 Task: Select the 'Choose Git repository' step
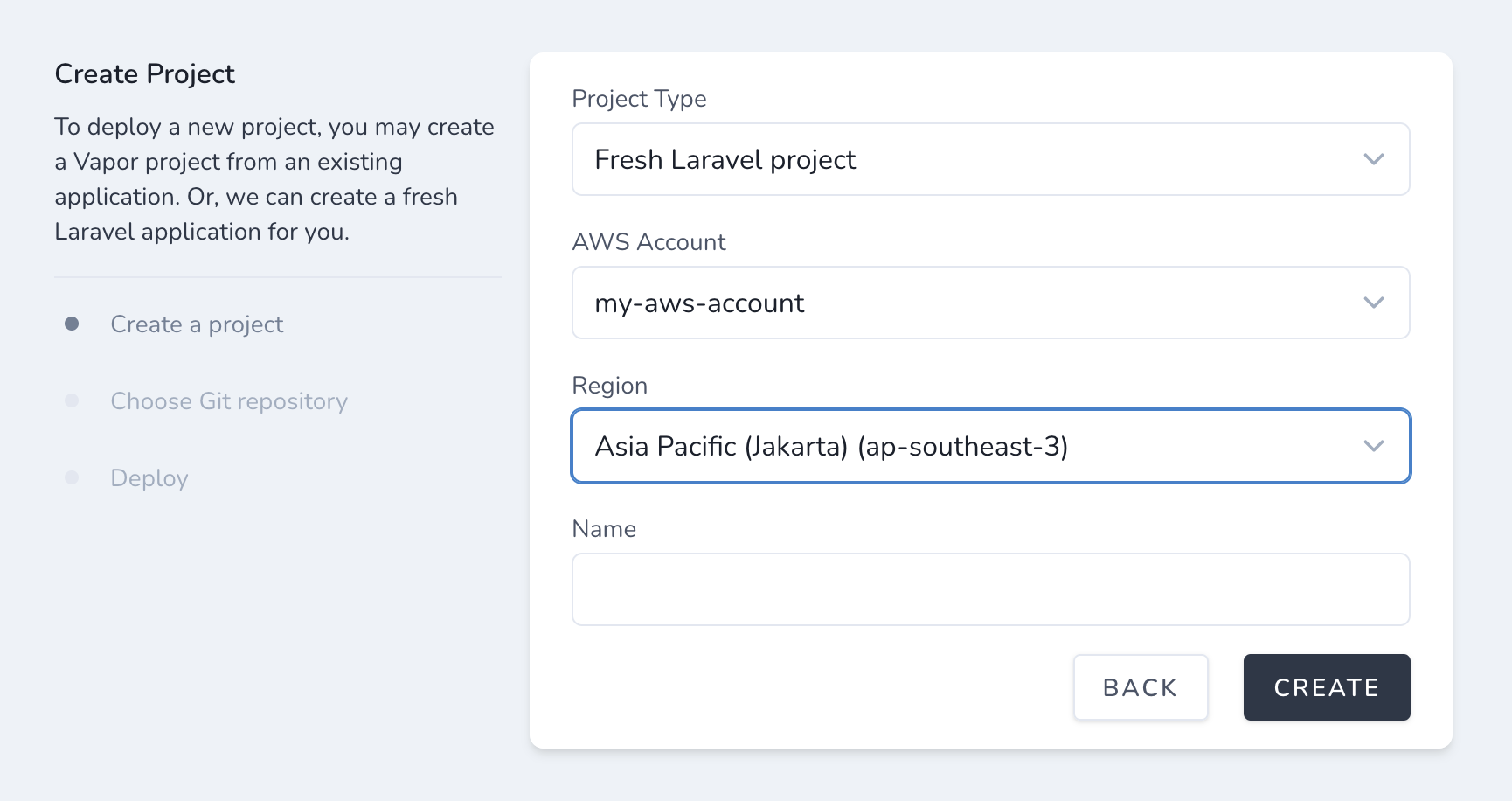pyautogui.click(x=229, y=401)
